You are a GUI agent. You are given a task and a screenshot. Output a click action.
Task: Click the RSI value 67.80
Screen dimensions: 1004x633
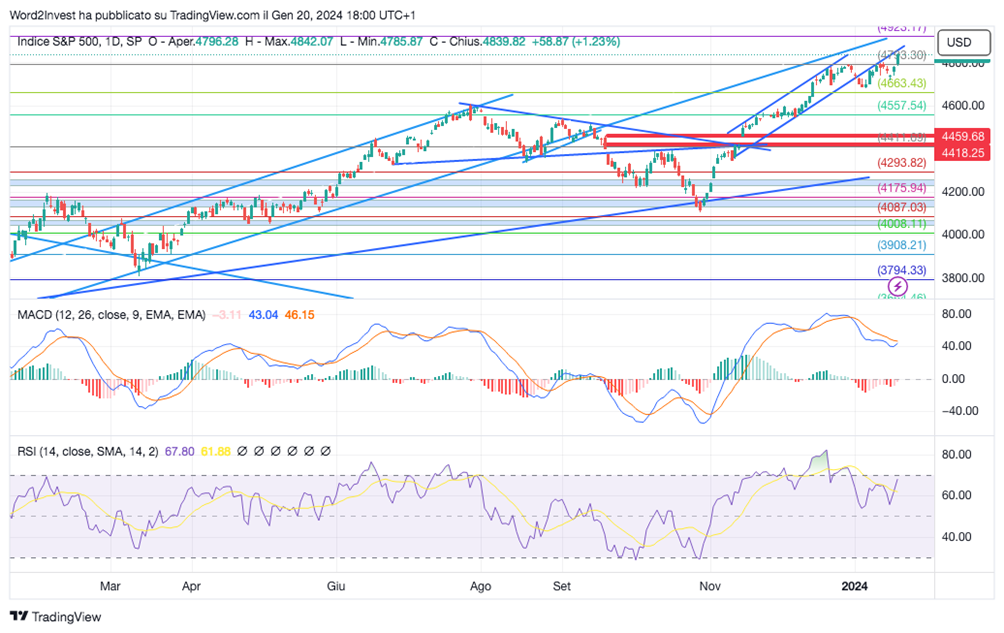[179, 452]
